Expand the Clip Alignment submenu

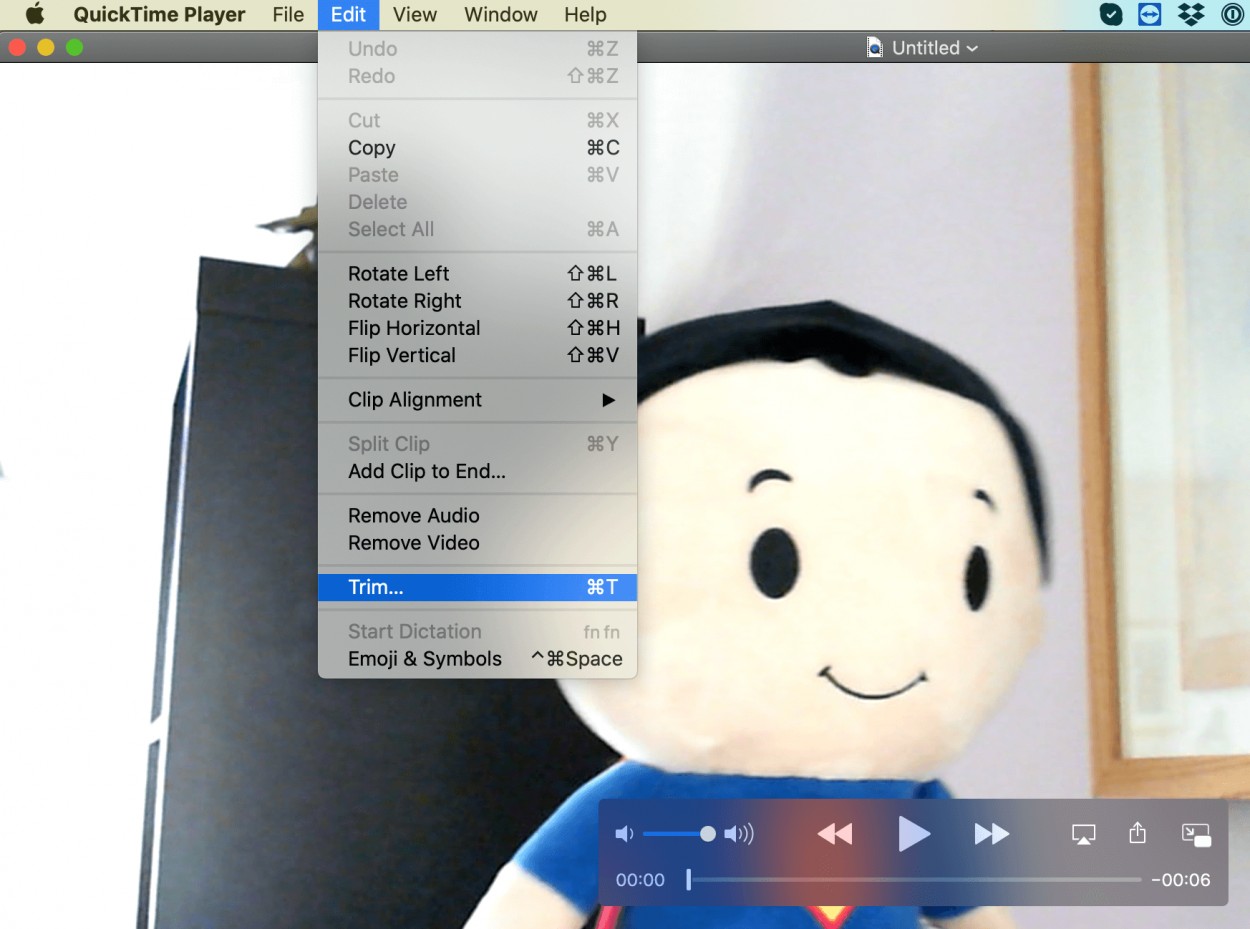477,400
